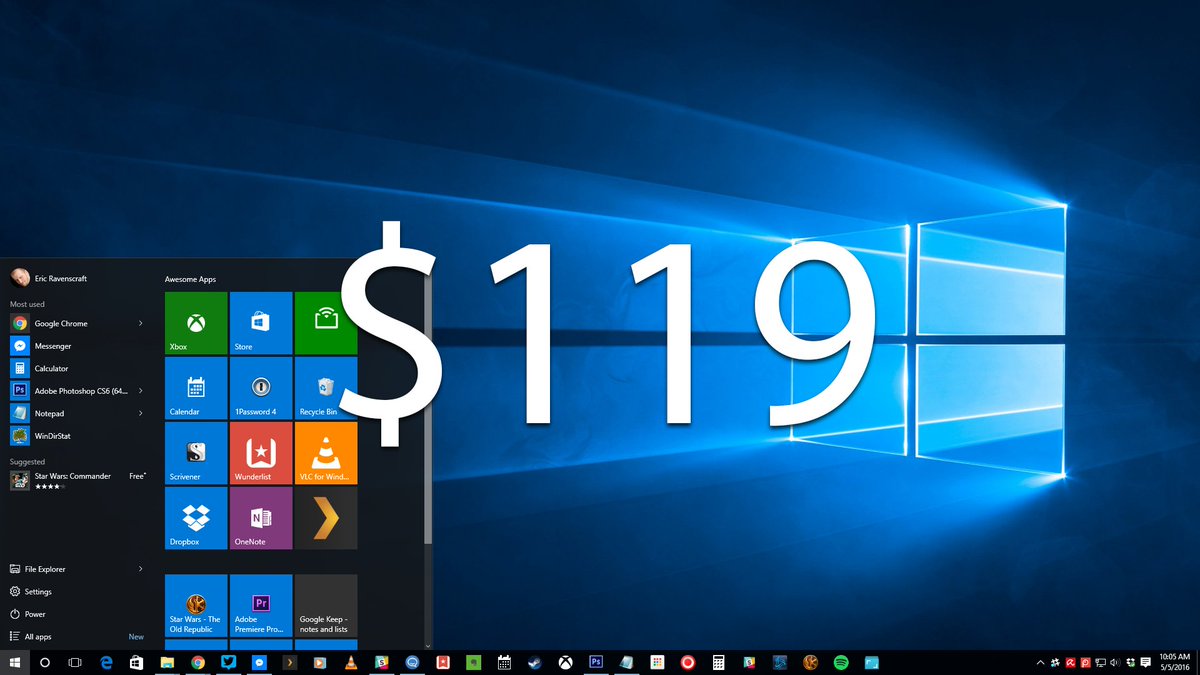
Task: Open the Recycle Bin tile
Action: tap(325, 388)
